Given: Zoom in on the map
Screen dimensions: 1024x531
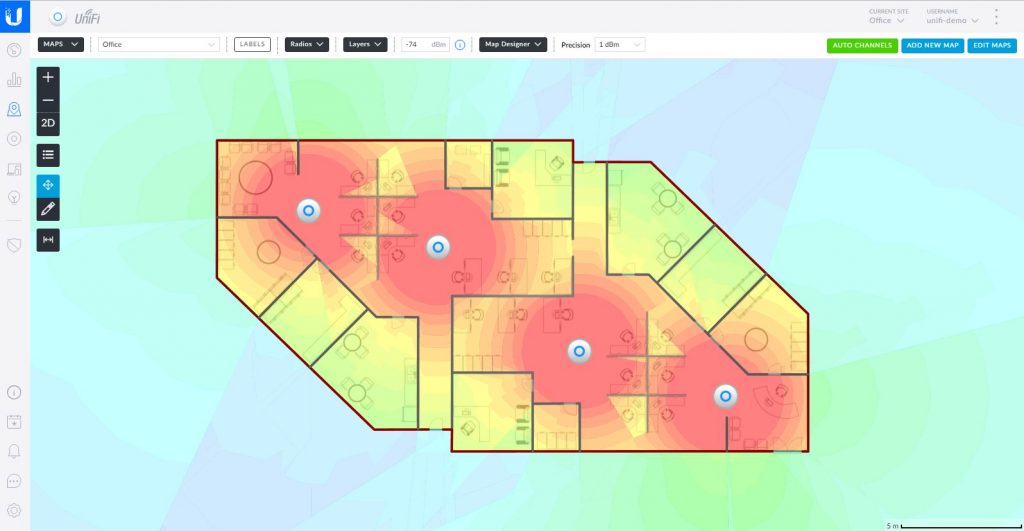Looking at the screenshot, I should 48,77.
